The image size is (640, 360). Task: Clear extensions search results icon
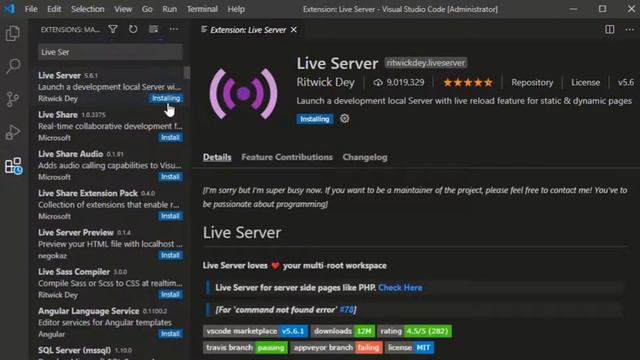(153, 29)
